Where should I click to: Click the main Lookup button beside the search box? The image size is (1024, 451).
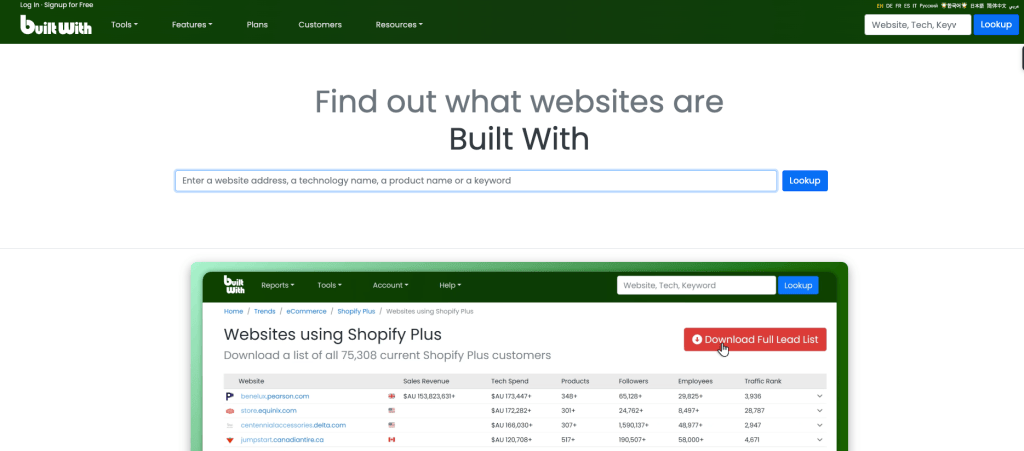click(805, 181)
